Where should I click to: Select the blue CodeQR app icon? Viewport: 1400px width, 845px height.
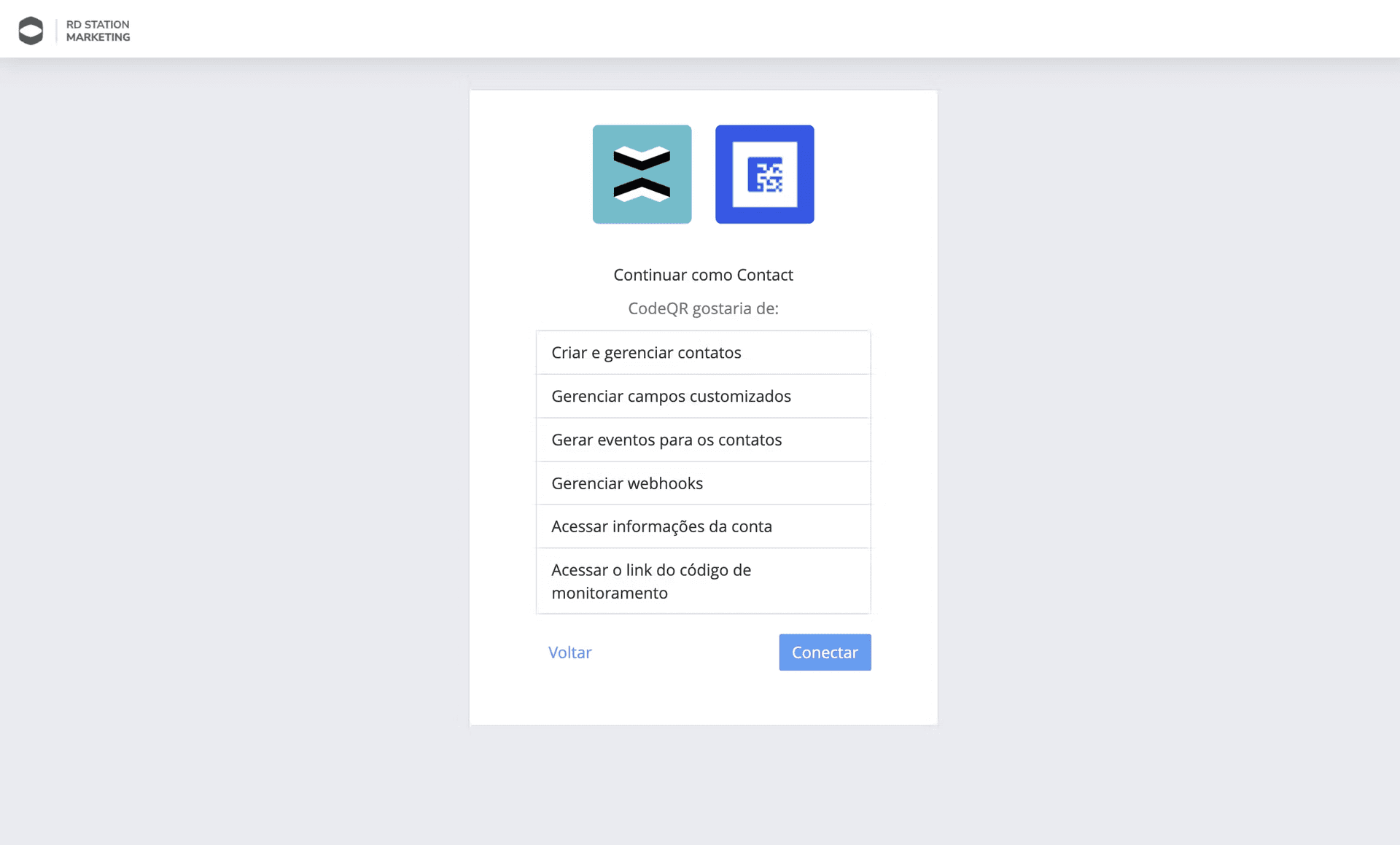[764, 174]
